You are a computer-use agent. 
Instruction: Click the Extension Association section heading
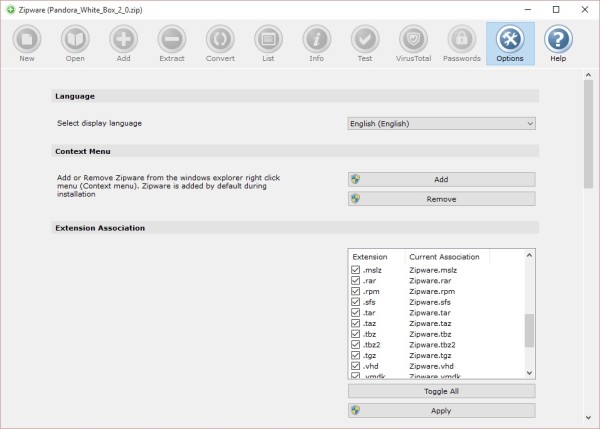[100, 228]
